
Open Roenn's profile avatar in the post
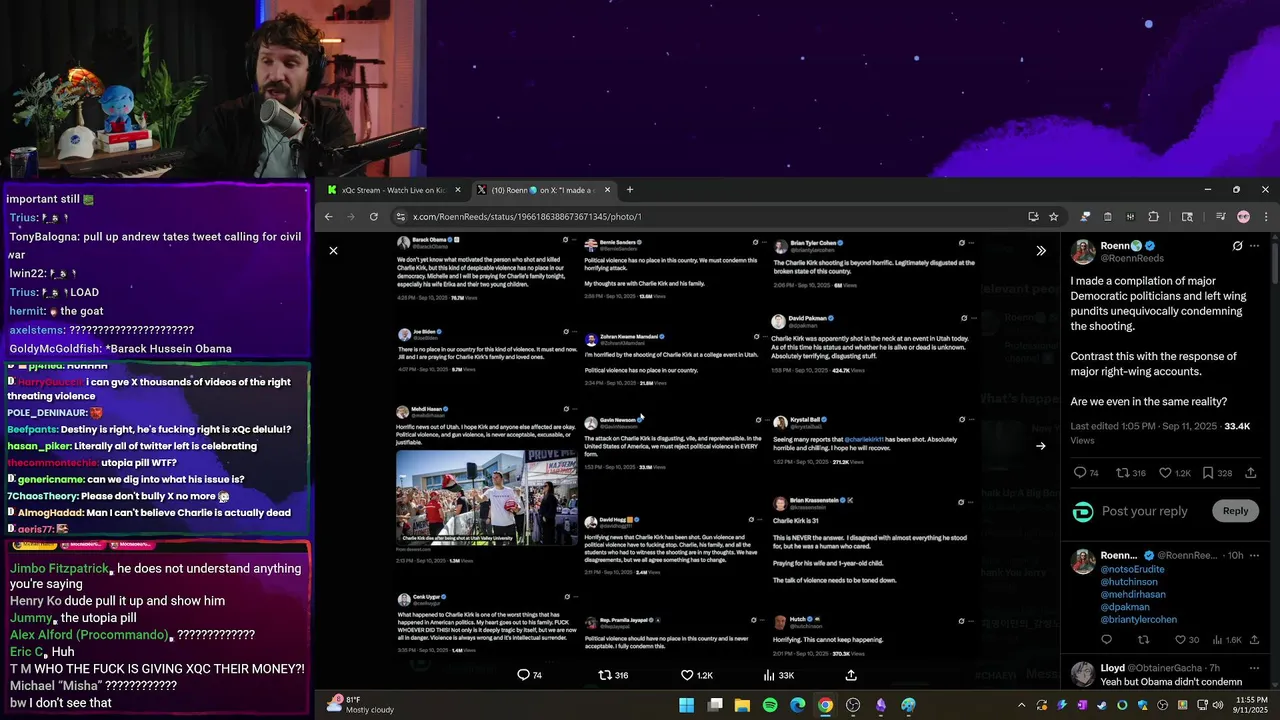point(1083,251)
